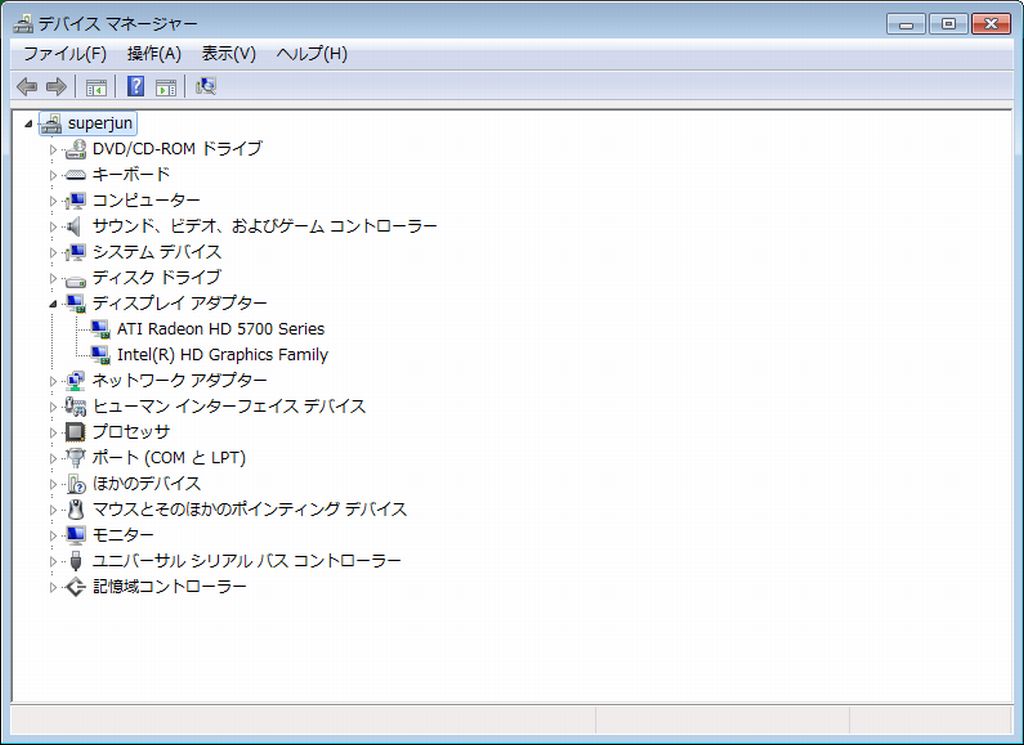Click the Intel HD Graphics adapter icon
The width and height of the screenshot is (1024, 745).
point(101,355)
